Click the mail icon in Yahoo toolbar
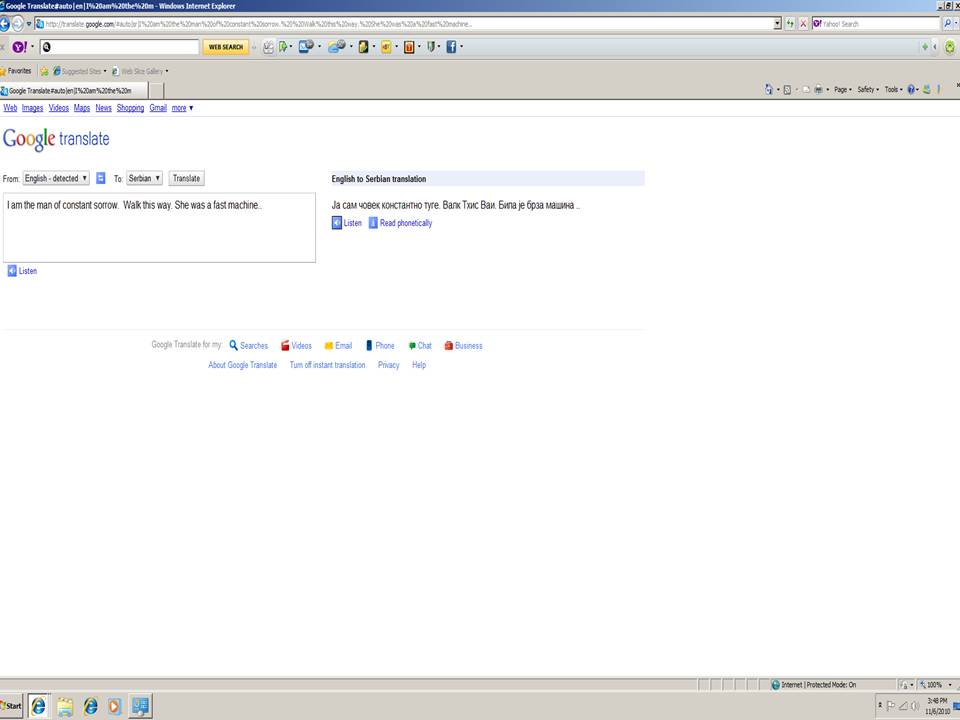Viewport: 960px width, 720px height. [306, 47]
